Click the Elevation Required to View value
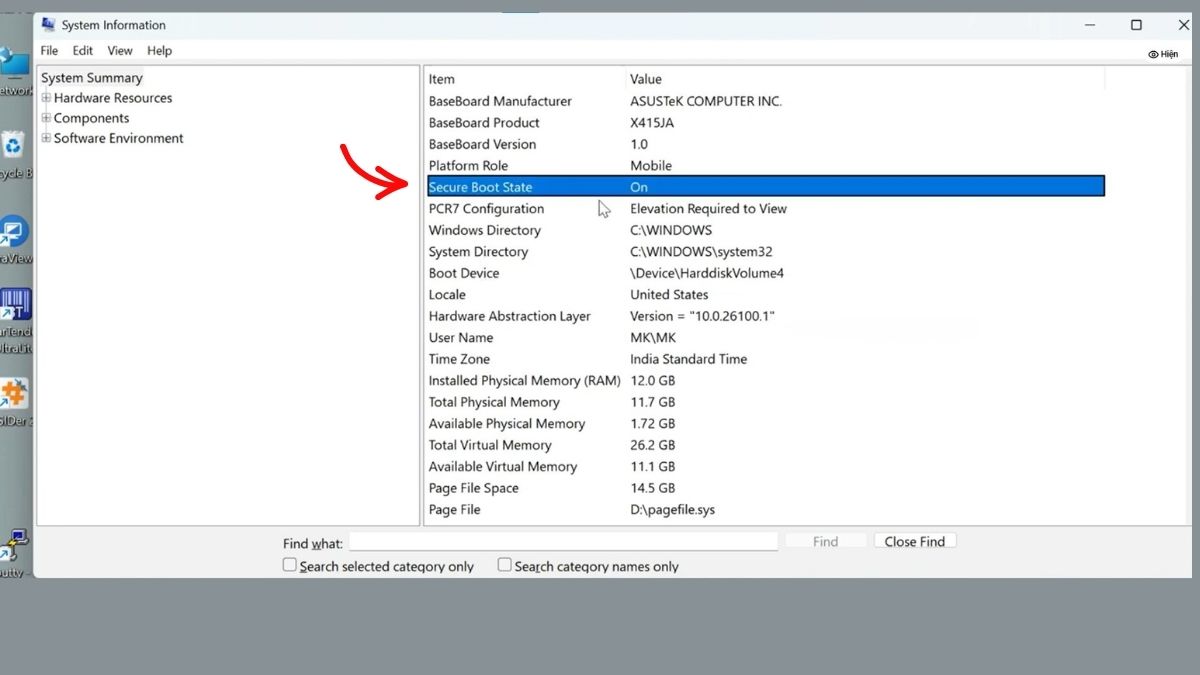The image size is (1200, 675). [708, 209]
